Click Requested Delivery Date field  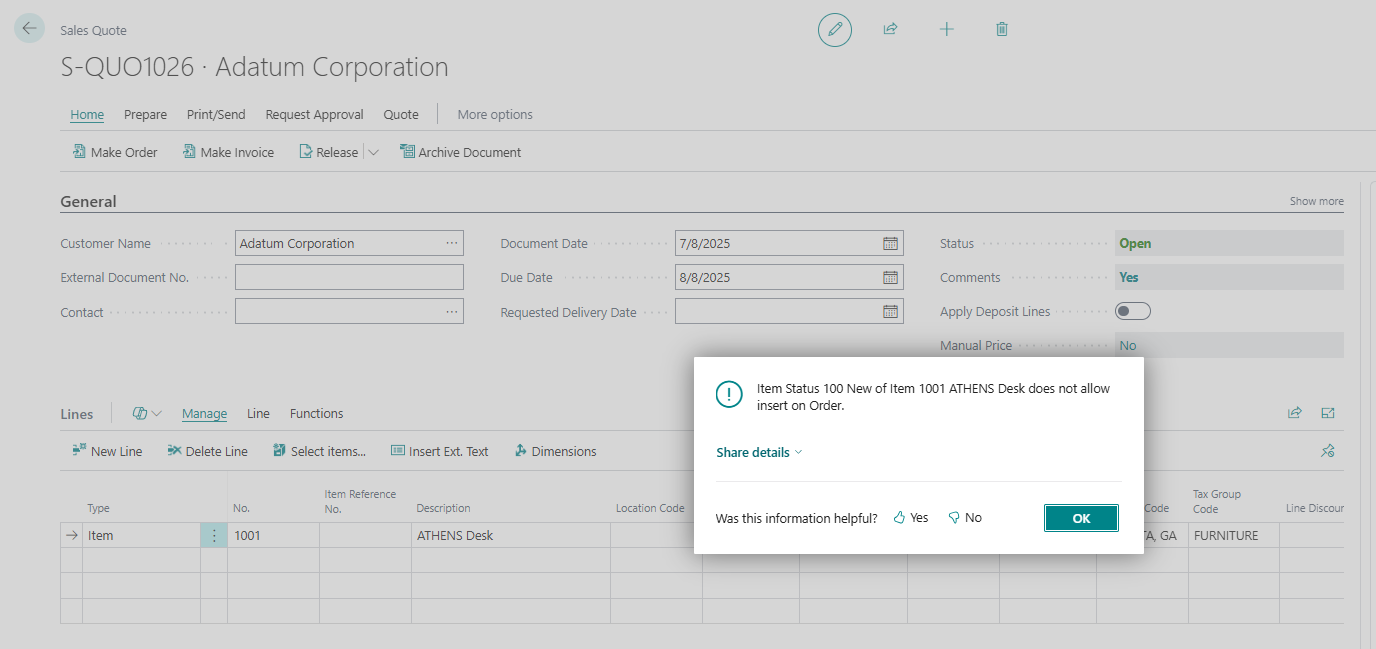coord(789,312)
